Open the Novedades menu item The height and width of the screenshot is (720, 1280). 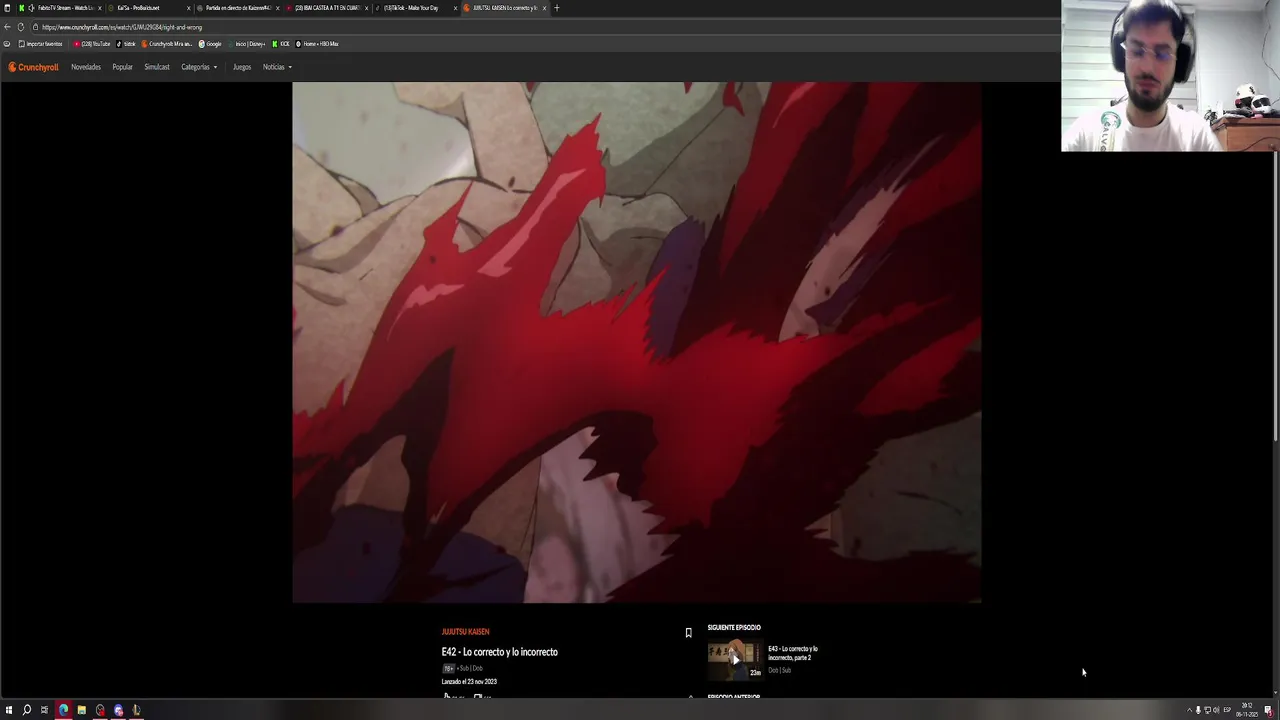(x=86, y=67)
